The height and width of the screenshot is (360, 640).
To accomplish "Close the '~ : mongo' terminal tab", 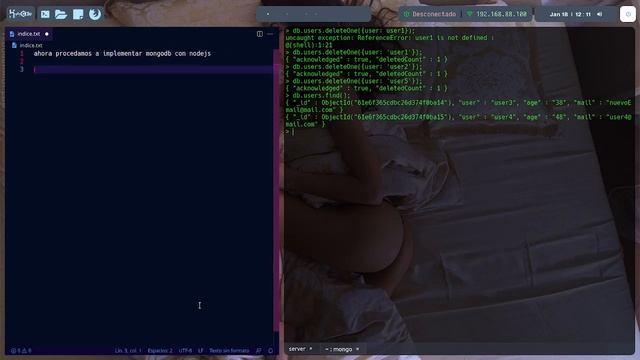I will click(358, 349).
